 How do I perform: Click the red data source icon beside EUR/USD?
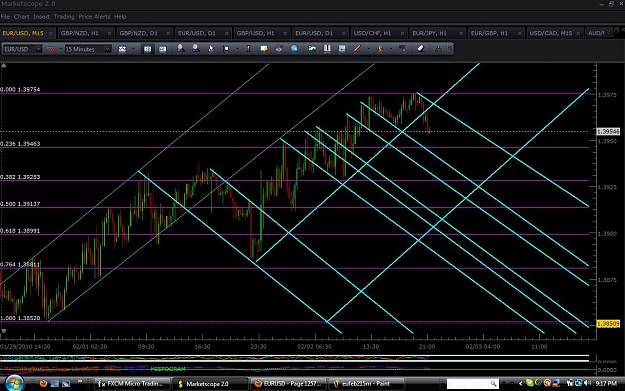(50, 49)
